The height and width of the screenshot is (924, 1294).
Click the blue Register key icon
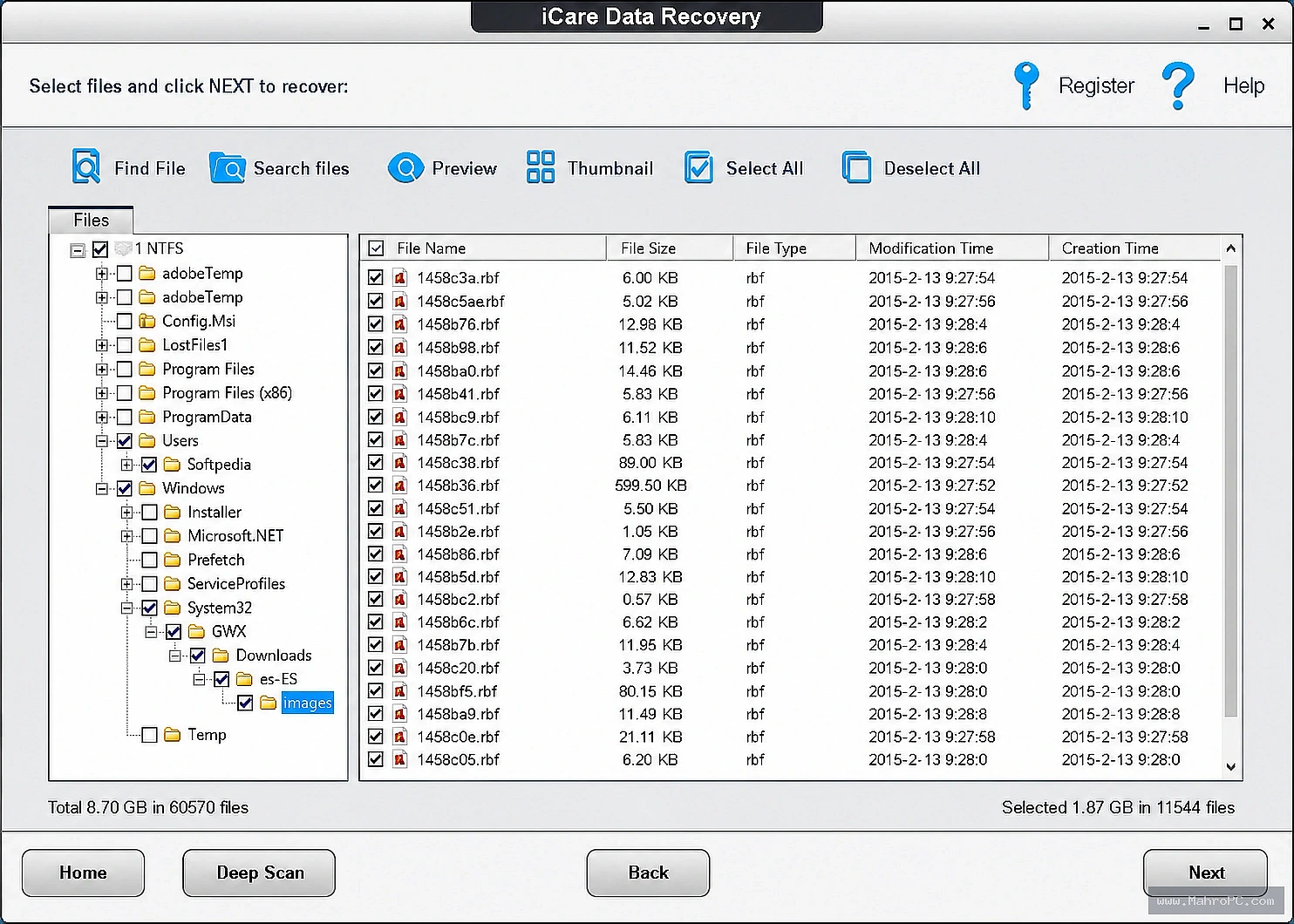tap(1026, 85)
